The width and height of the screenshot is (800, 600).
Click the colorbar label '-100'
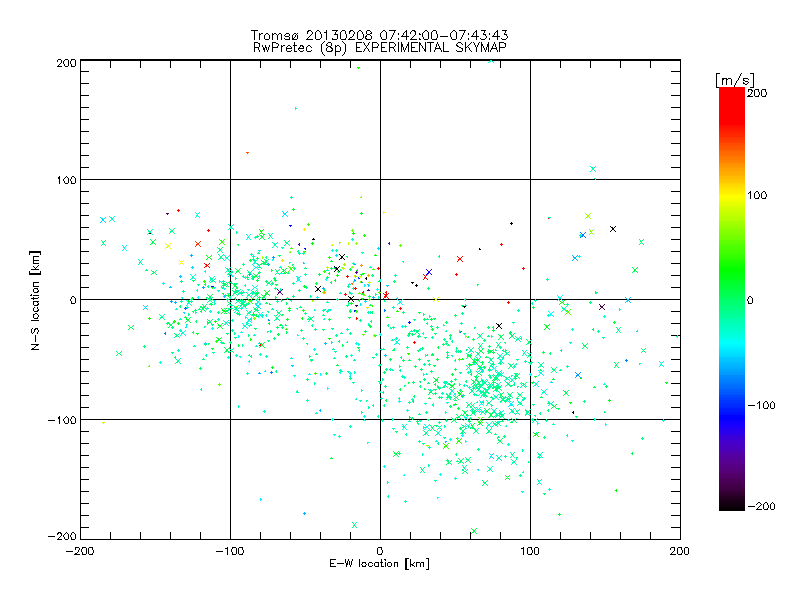pyautogui.click(x=761, y=405)
